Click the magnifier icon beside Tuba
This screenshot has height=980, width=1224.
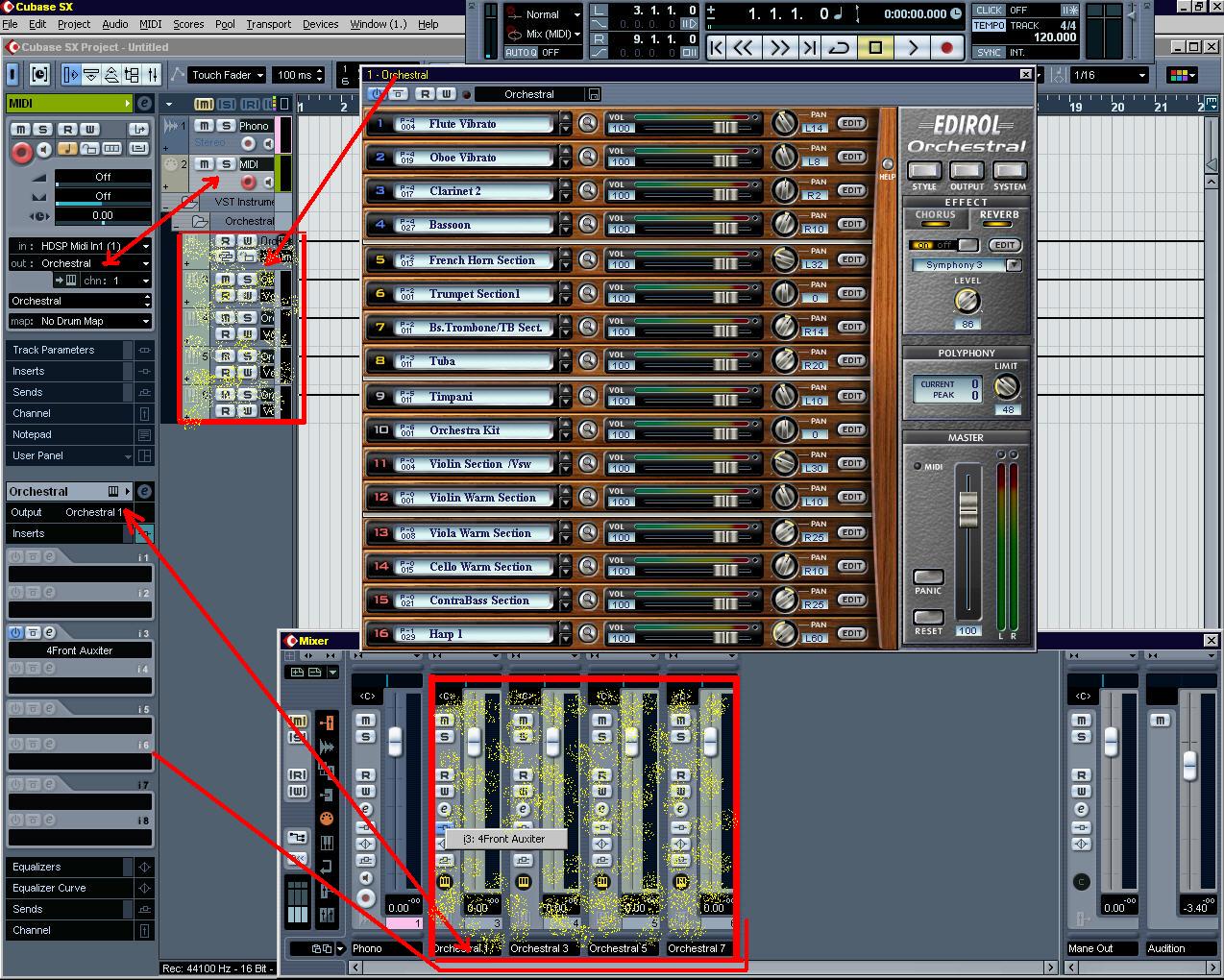(588, 361)
